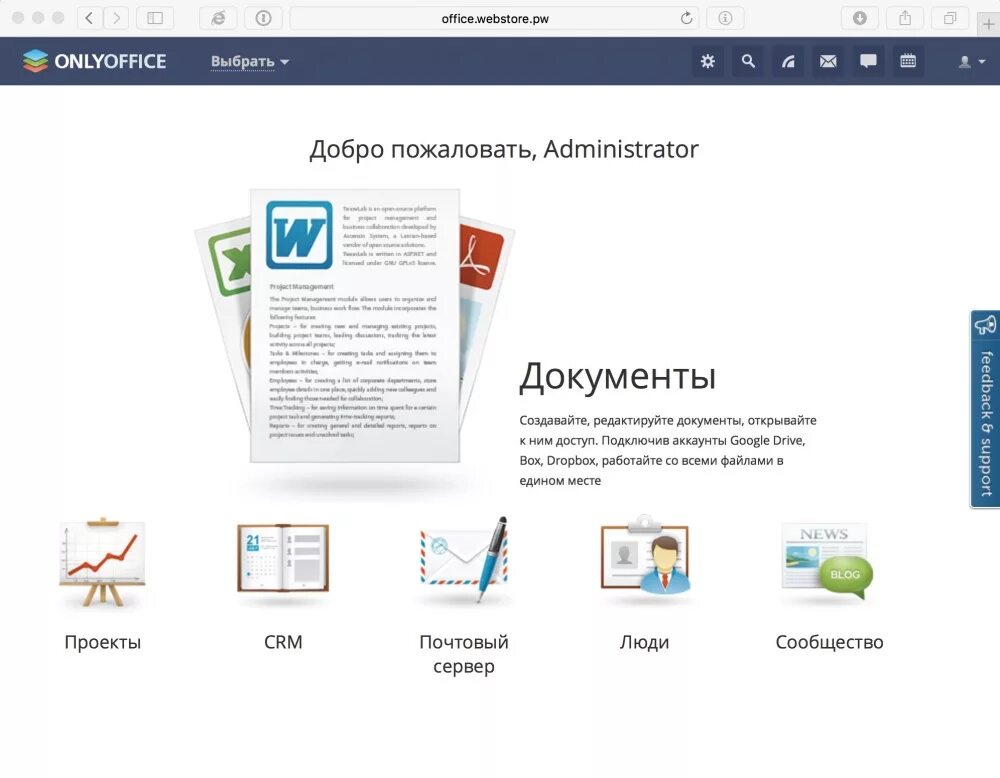The height and width of the screenshot is (778, 1000).
Task: Open a new Safari tab
Action: click(989, 24)
